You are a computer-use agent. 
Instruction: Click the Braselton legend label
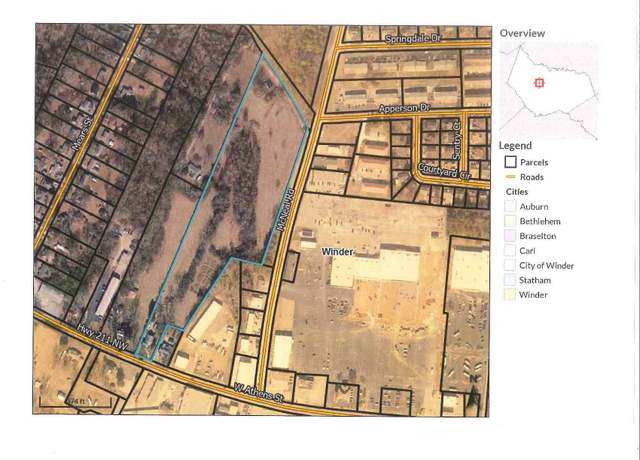pyautogui.click(x=538, y=236)
